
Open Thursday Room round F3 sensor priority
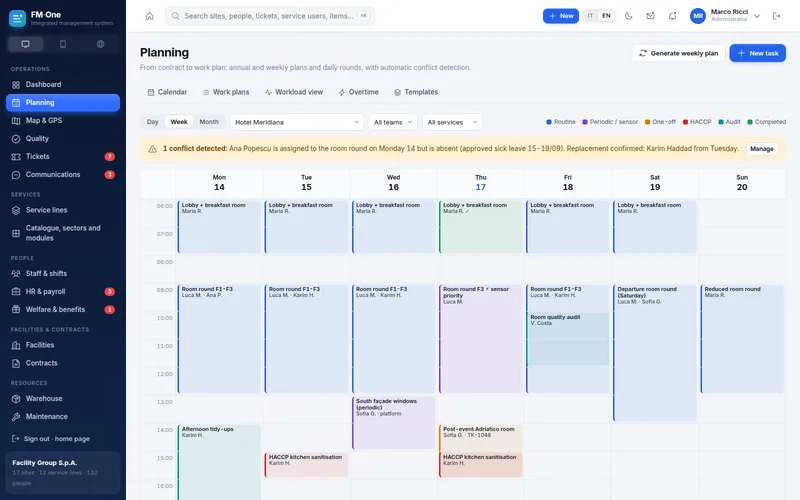tap(481, 339)
